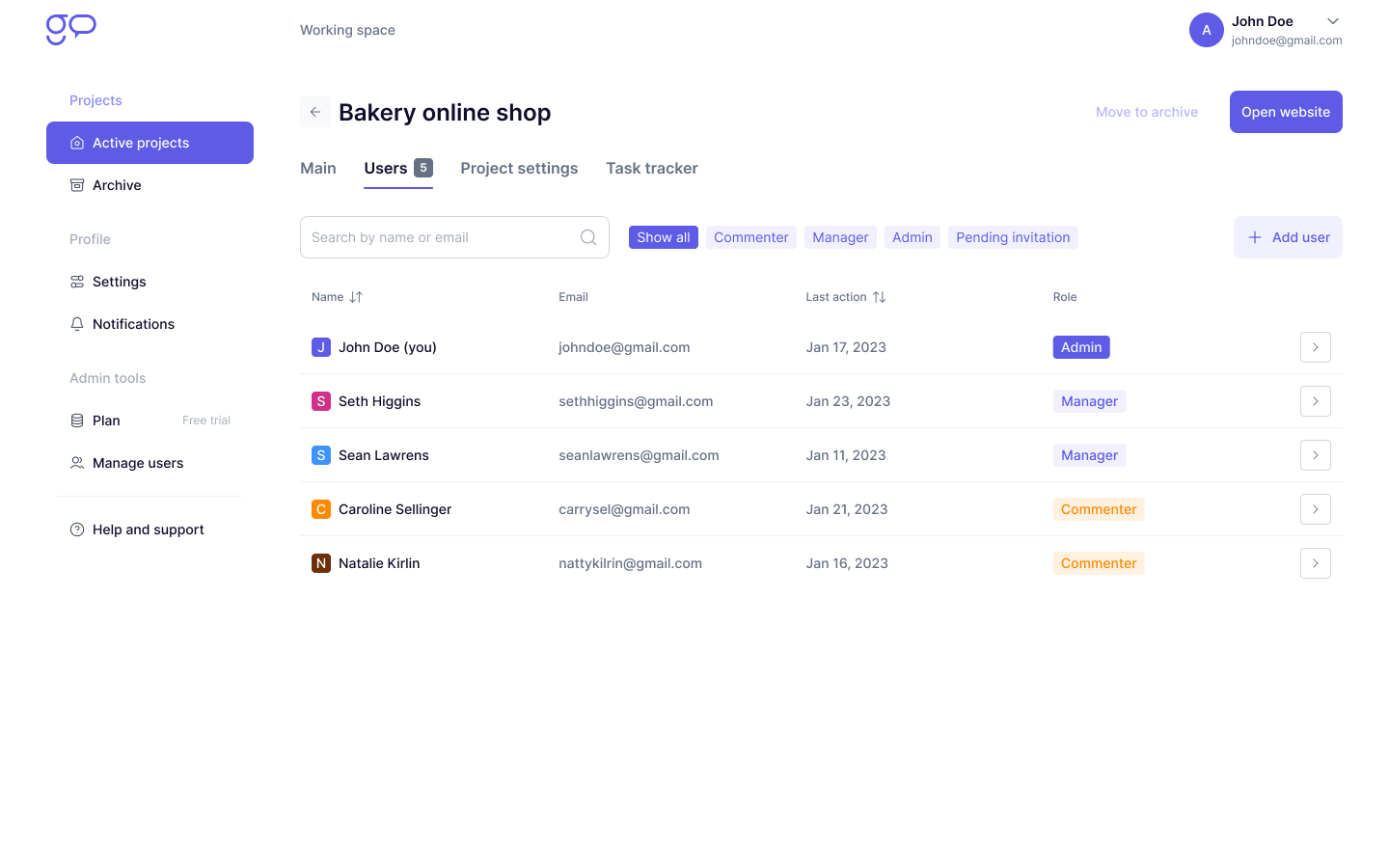Open Natalie Kirlin's row chevron
Viewport: 1389px width, 868px height.
[x=1315, y=563]
